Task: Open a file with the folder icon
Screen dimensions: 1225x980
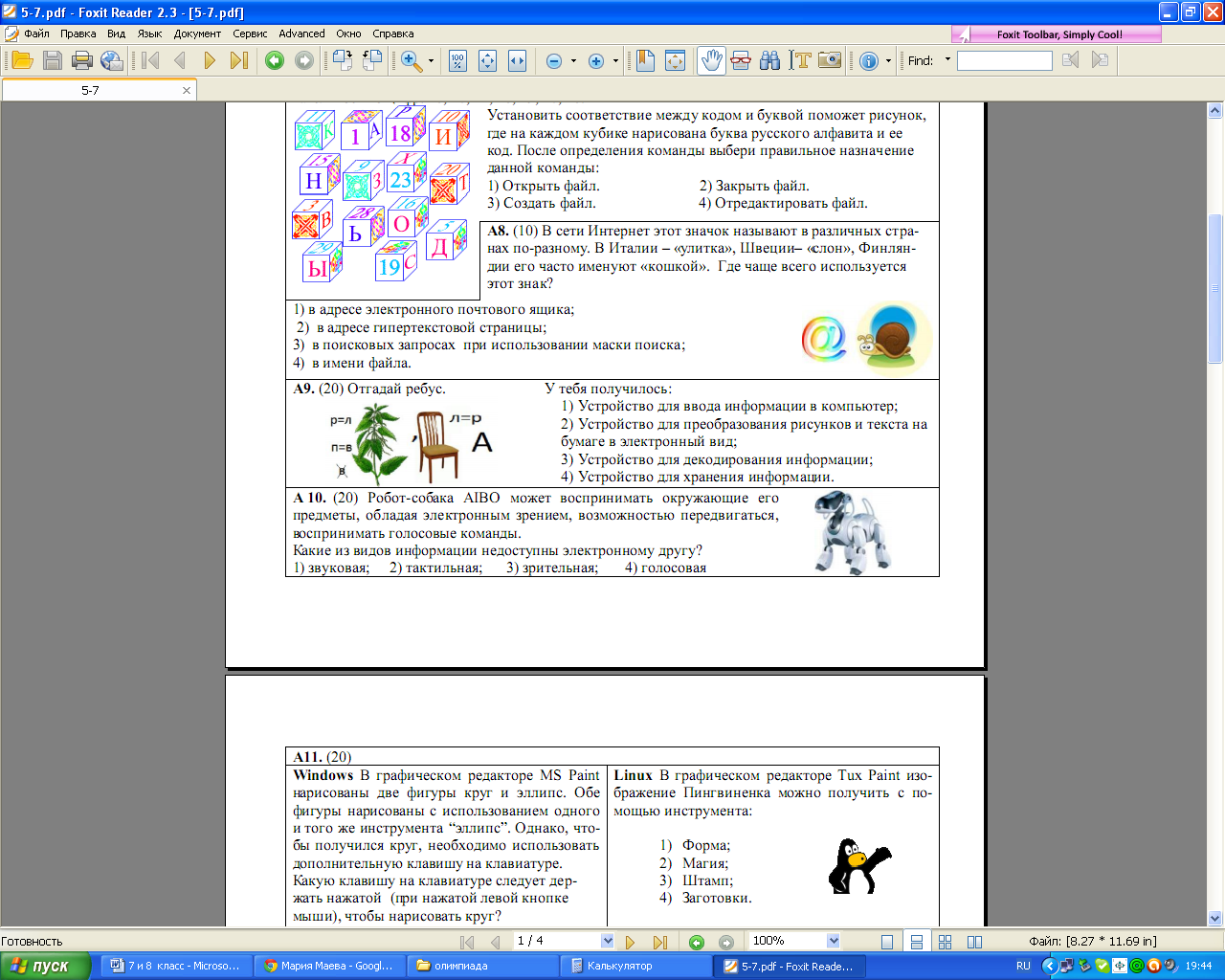Action: 23,60
